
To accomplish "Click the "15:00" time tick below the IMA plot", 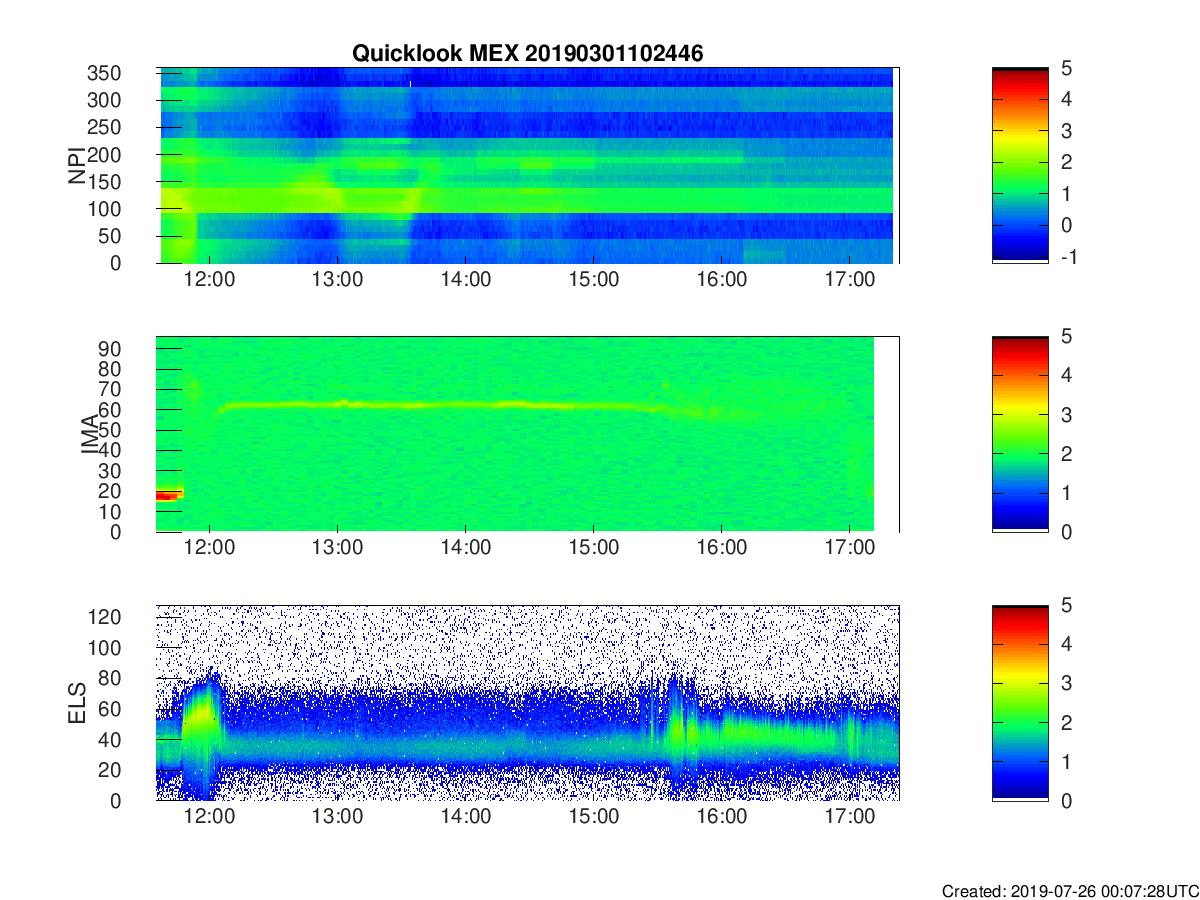I will click(593, 548).
